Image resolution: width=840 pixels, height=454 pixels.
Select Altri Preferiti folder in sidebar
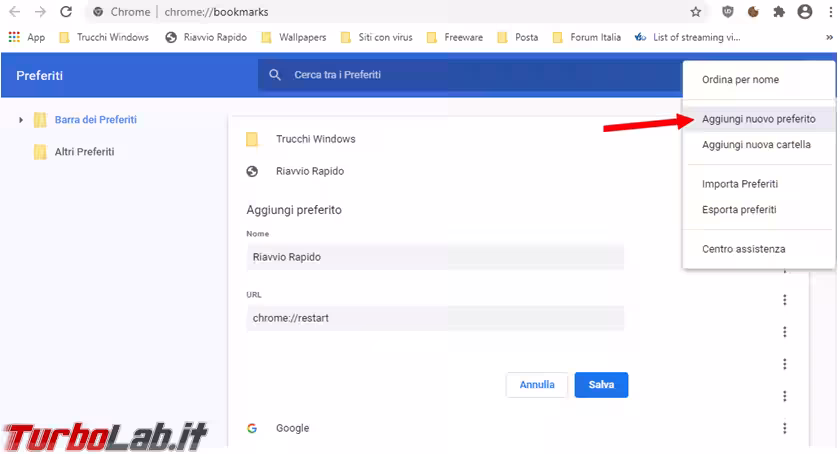[84, 152]
